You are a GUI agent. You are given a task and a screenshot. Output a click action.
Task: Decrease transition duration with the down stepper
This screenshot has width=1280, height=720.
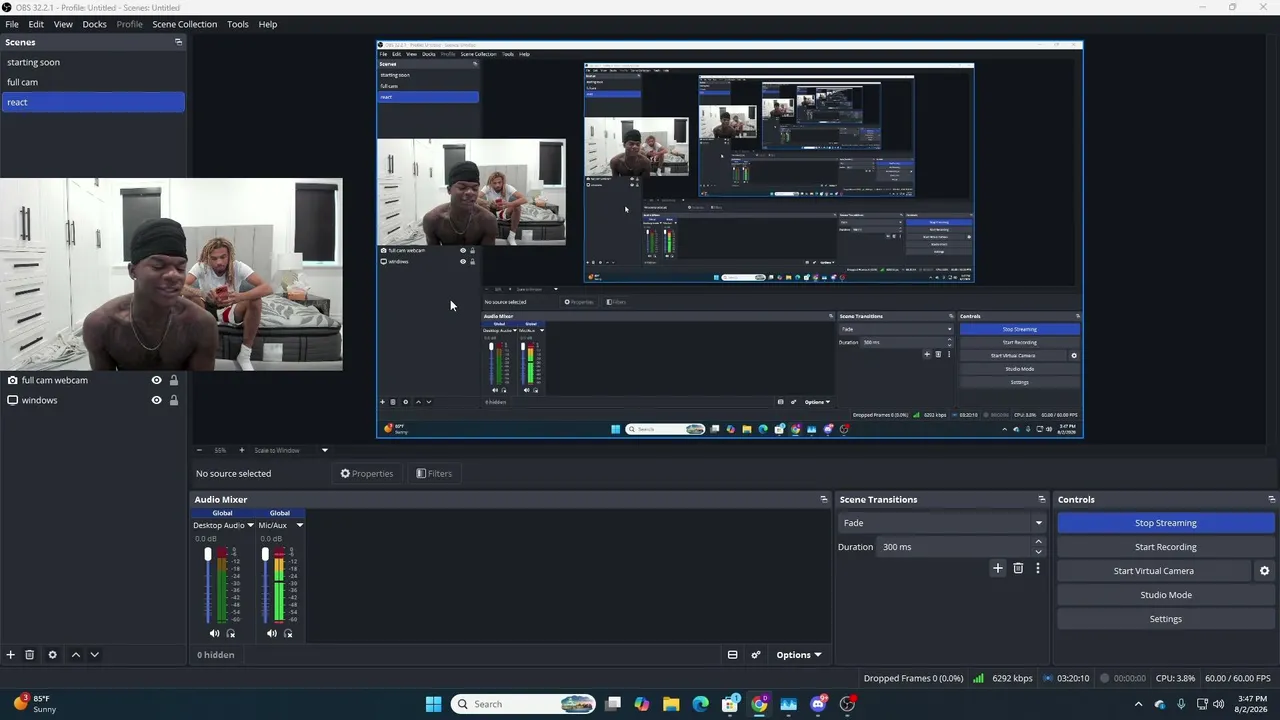click(1038, 552)
